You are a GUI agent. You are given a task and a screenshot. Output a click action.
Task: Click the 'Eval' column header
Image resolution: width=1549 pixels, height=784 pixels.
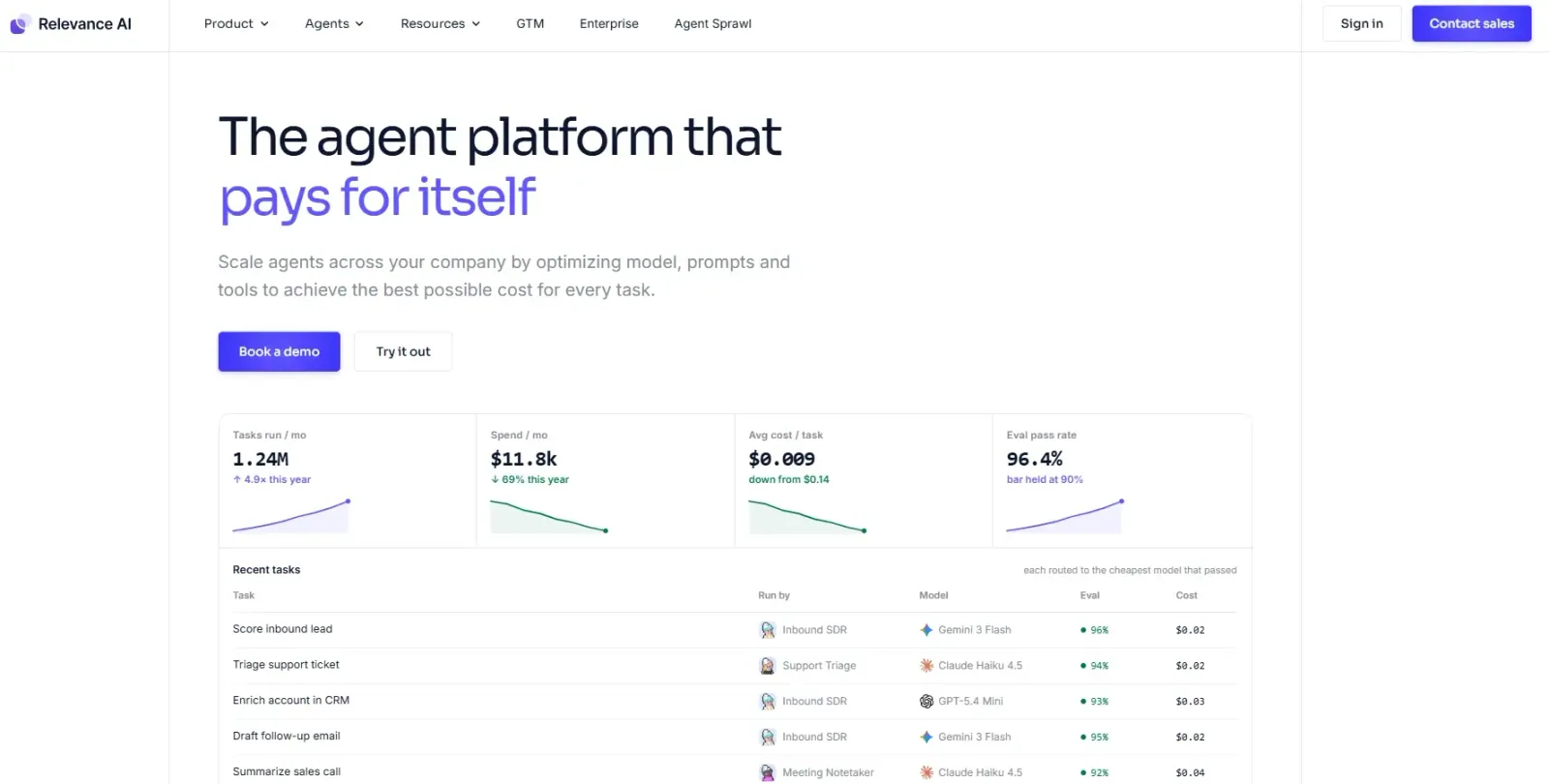click(x=1090, y=596)
